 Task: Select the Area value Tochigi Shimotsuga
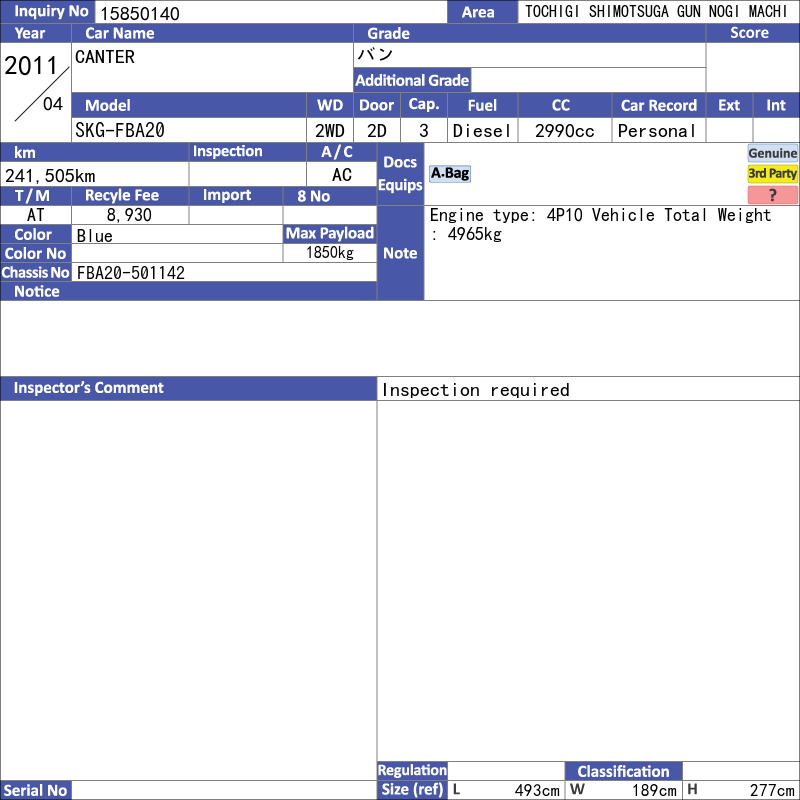657,13
